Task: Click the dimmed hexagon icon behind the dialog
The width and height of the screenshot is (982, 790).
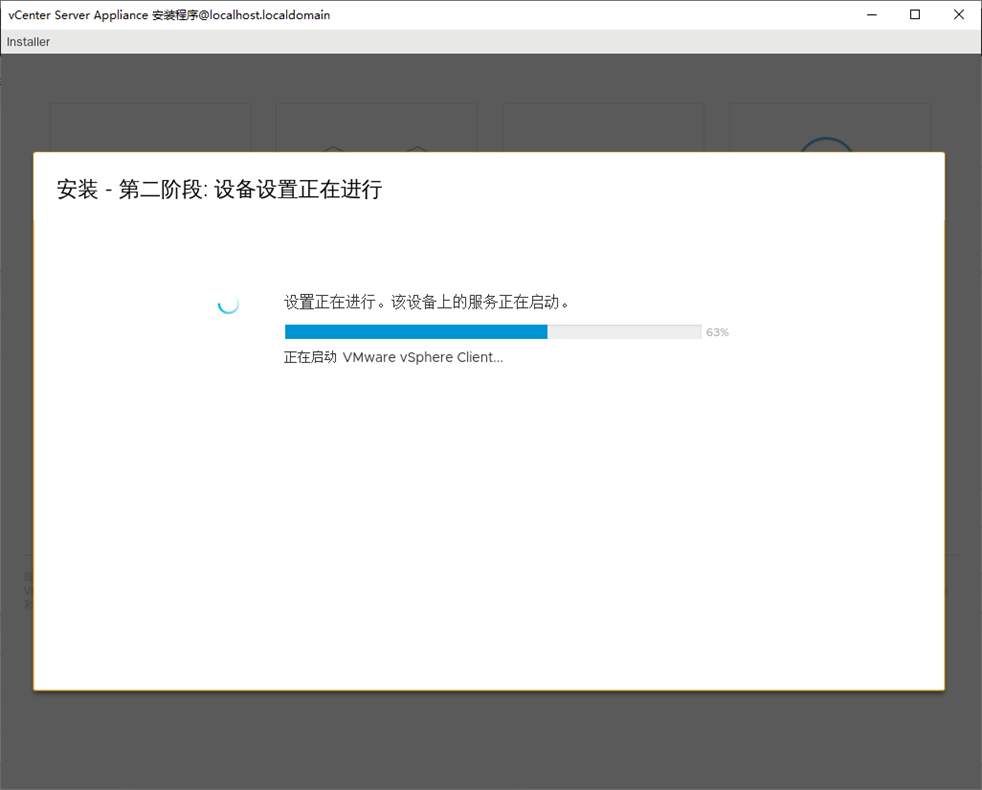Action: [x=333, y=147]
